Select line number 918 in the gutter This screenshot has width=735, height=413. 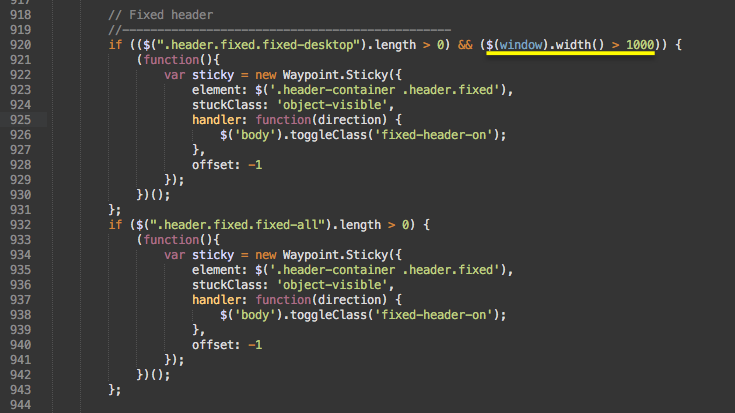click(18, 17)
